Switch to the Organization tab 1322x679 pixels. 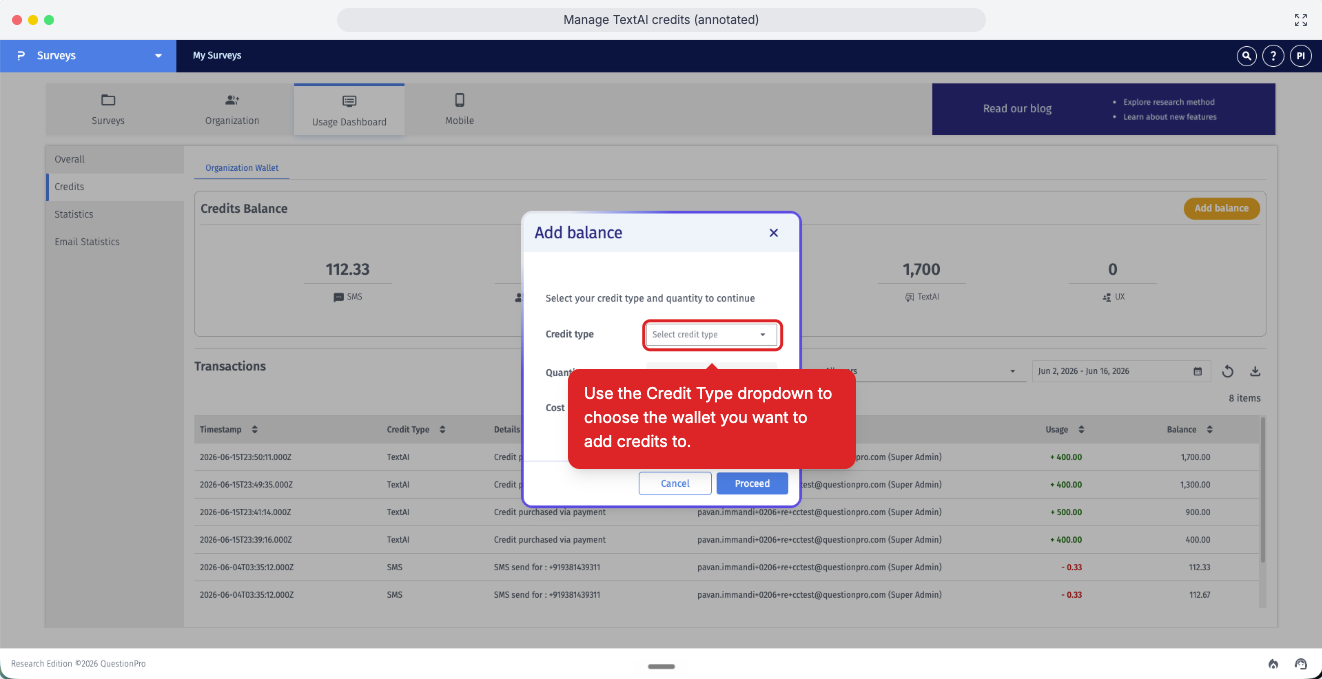(232, 109)
